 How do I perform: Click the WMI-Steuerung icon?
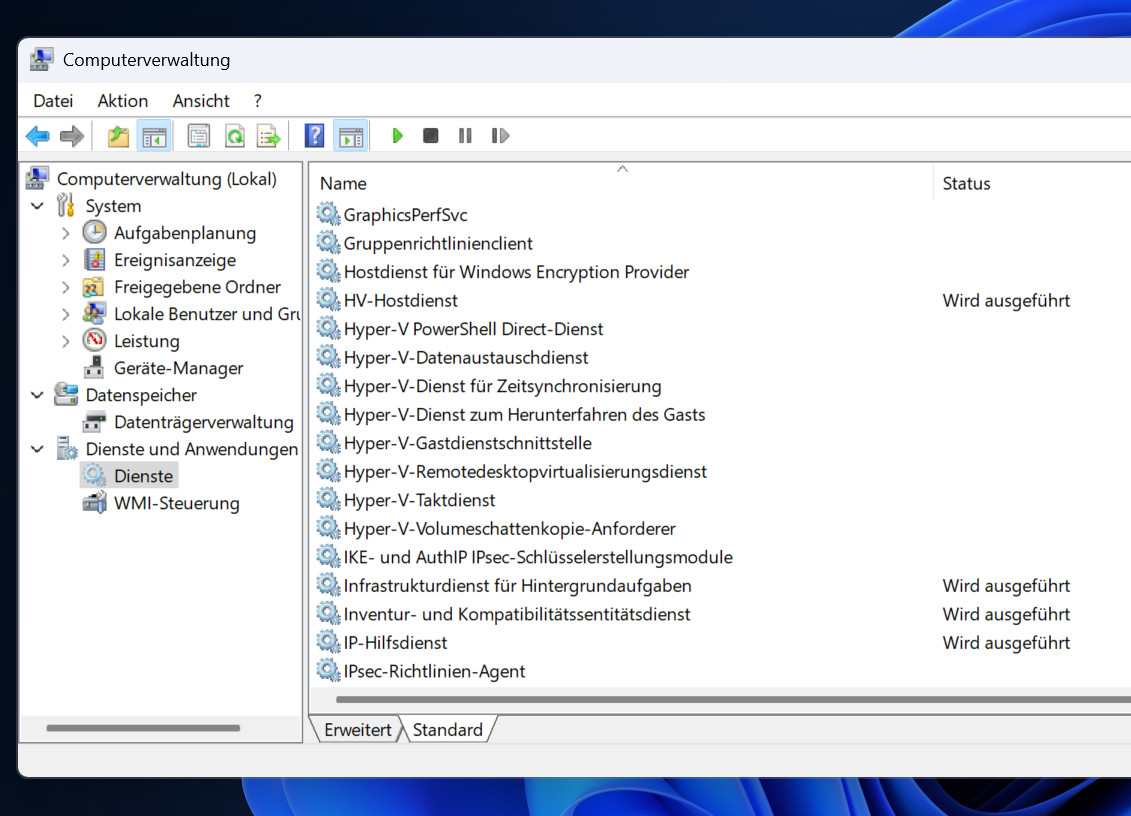94,503
